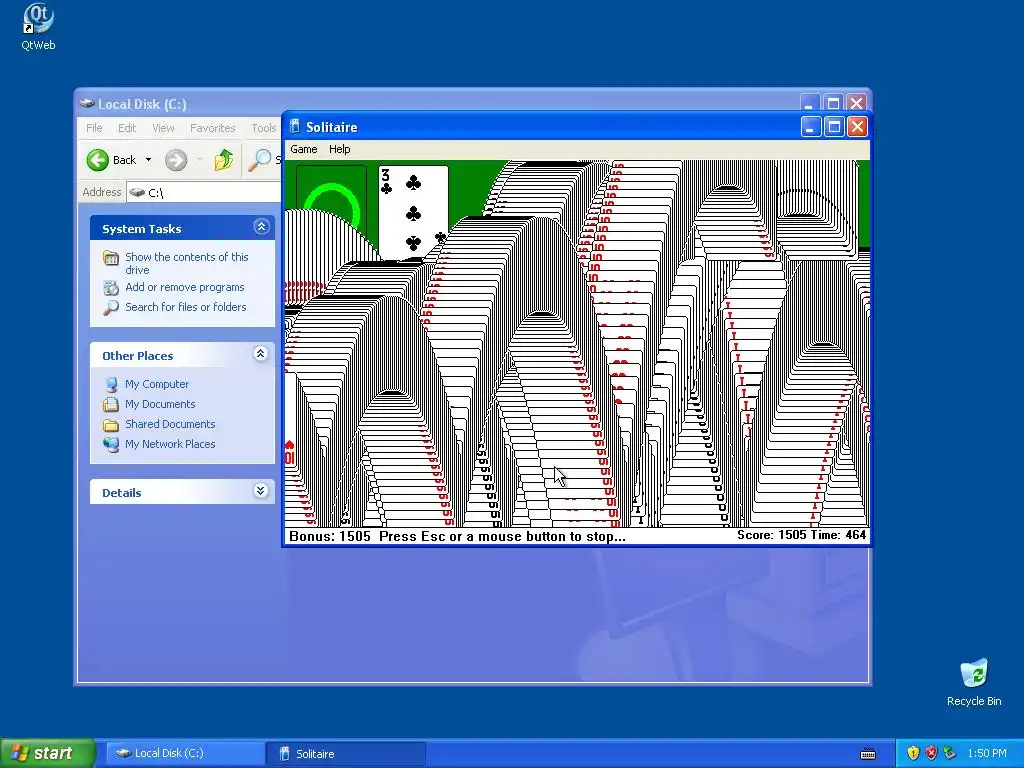Open the Back history dropdown arrow
The height and width of the screenshot is (768, 1024).
148,160
